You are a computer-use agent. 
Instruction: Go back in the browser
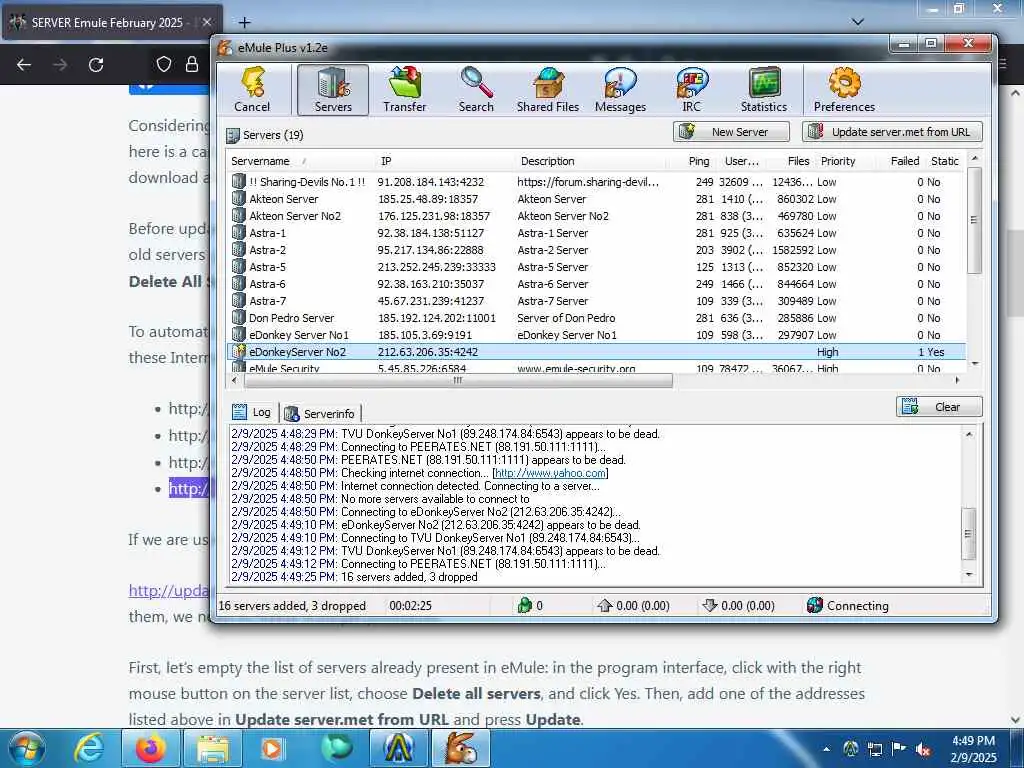click(x=24, y=64)
